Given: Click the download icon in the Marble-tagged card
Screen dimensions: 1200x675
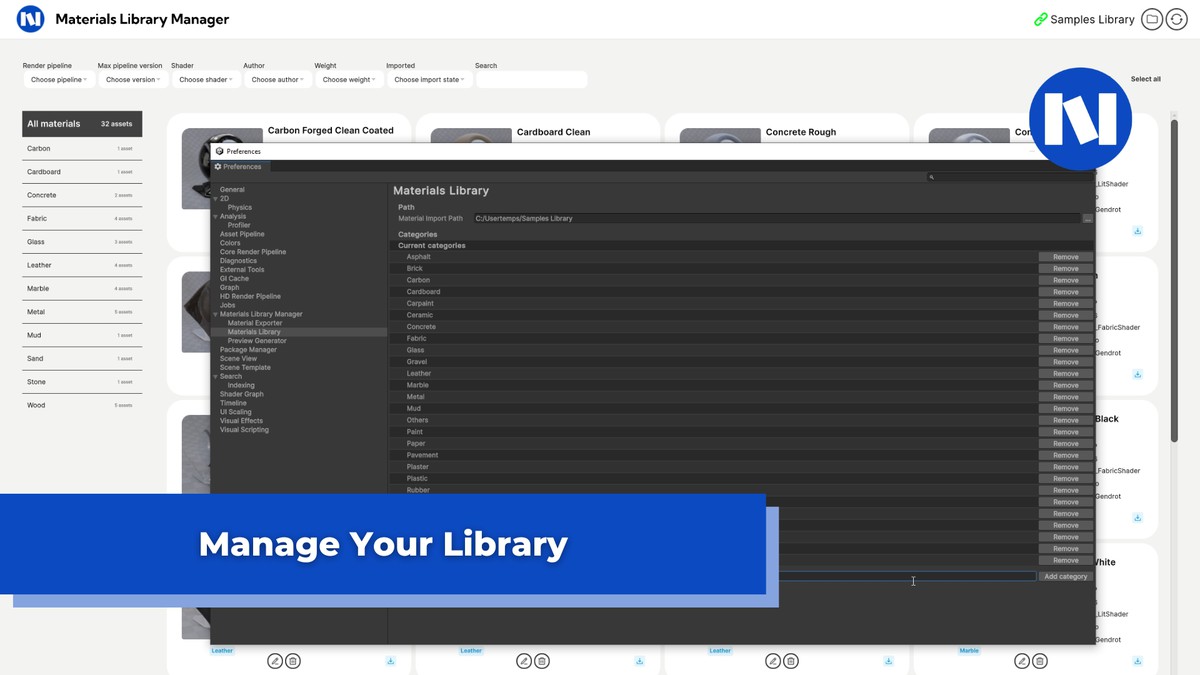Looking at the screenshot, I should tap(1138, 661).
